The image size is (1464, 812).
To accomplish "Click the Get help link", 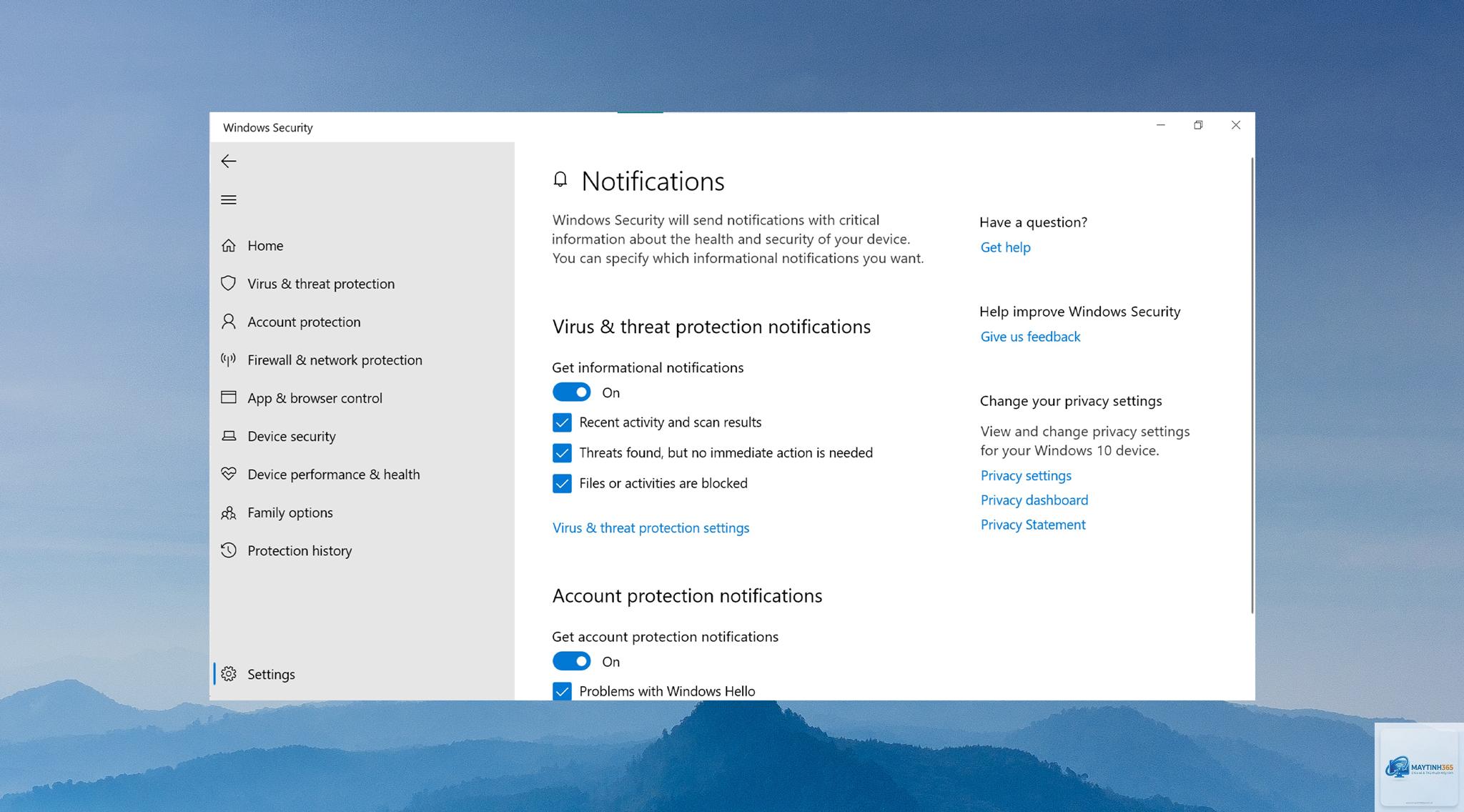I will tap(1005, 247).
